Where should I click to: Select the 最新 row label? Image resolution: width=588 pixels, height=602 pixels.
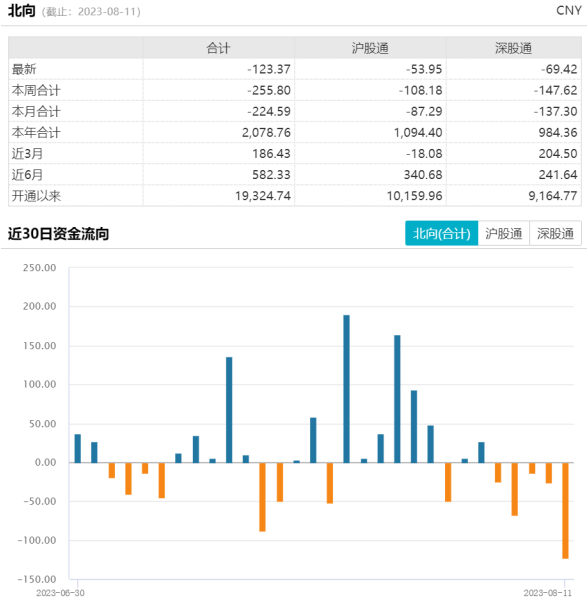tap(24, 69)
